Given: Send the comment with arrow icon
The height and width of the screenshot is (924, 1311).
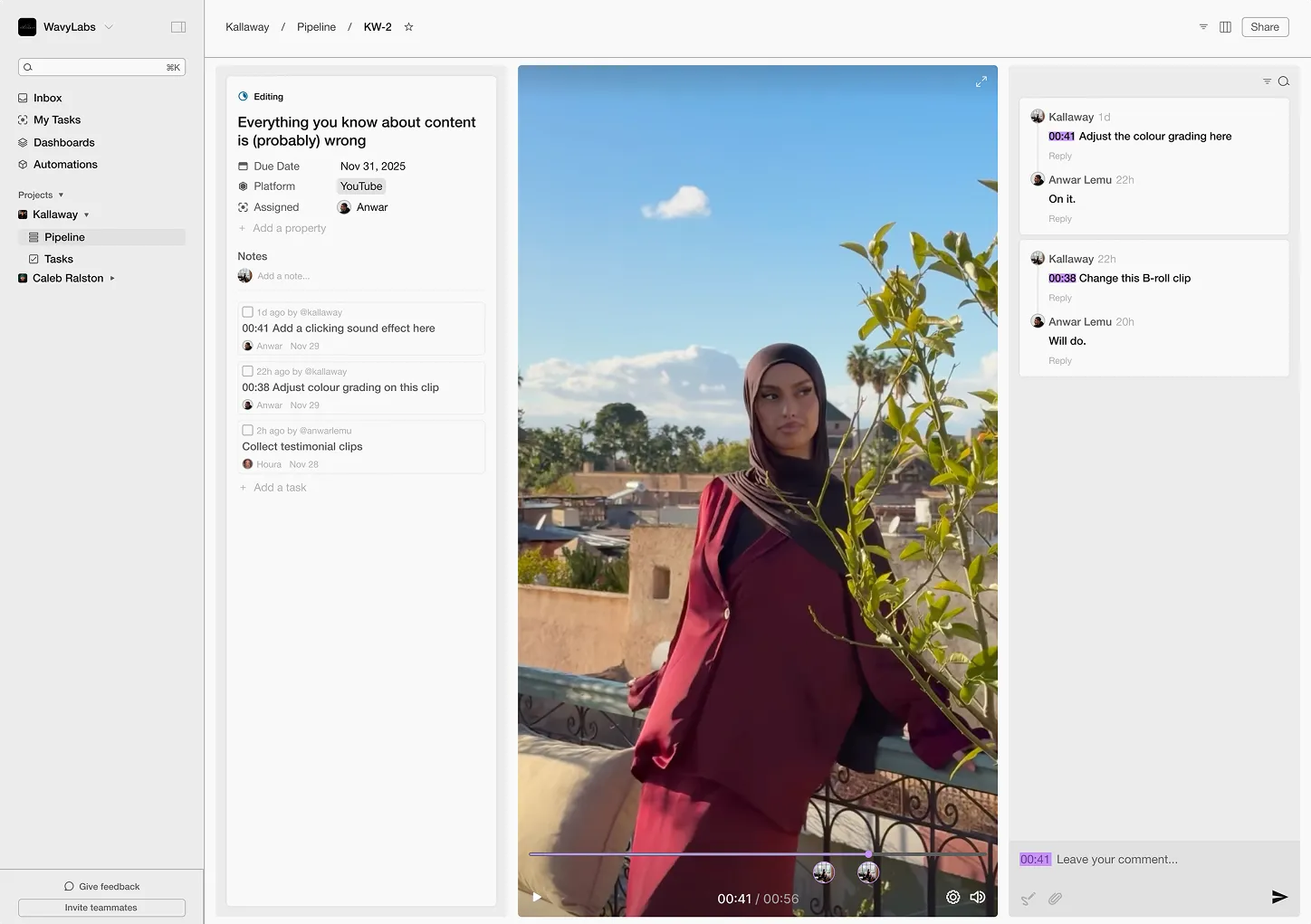Looking at the screenshot, I should [1278, 897].
